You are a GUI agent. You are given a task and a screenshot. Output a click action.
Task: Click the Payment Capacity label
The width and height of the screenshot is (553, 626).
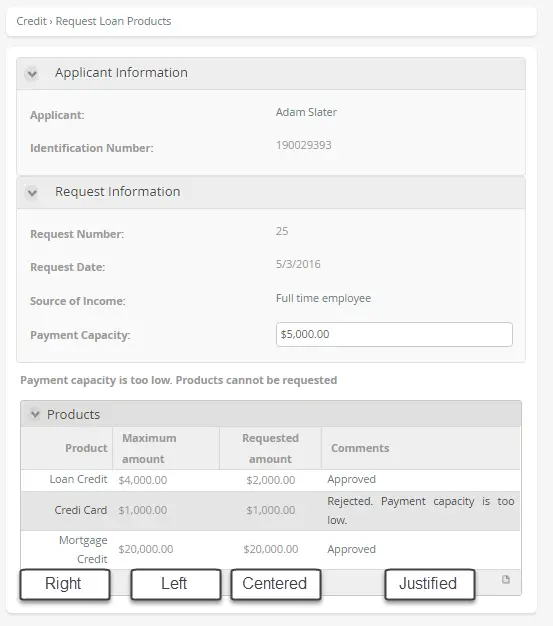tap(80, 335)
